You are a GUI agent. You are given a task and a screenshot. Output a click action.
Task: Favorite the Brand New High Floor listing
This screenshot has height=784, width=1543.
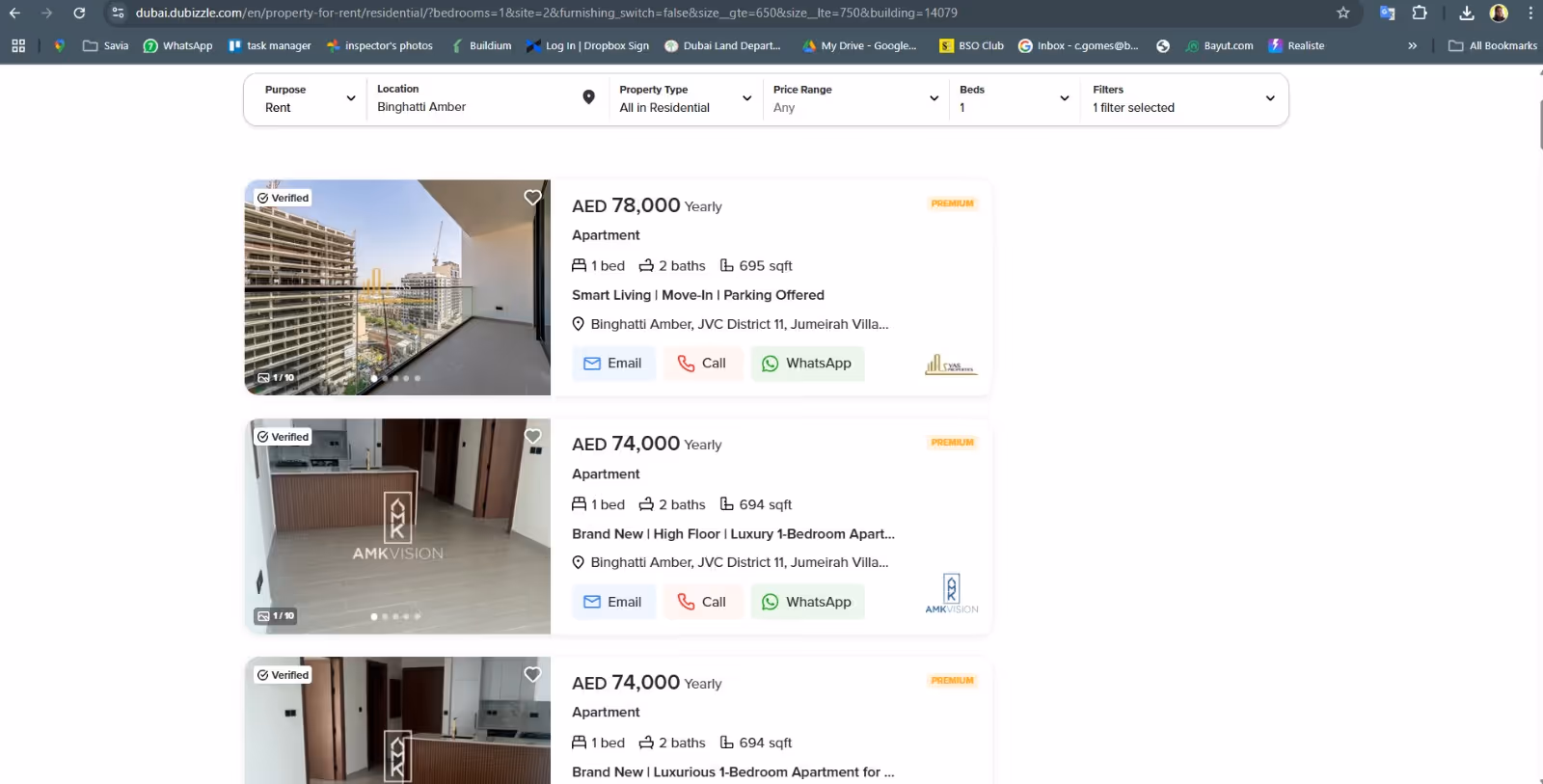pyautogui.click(x=532, y=436)
